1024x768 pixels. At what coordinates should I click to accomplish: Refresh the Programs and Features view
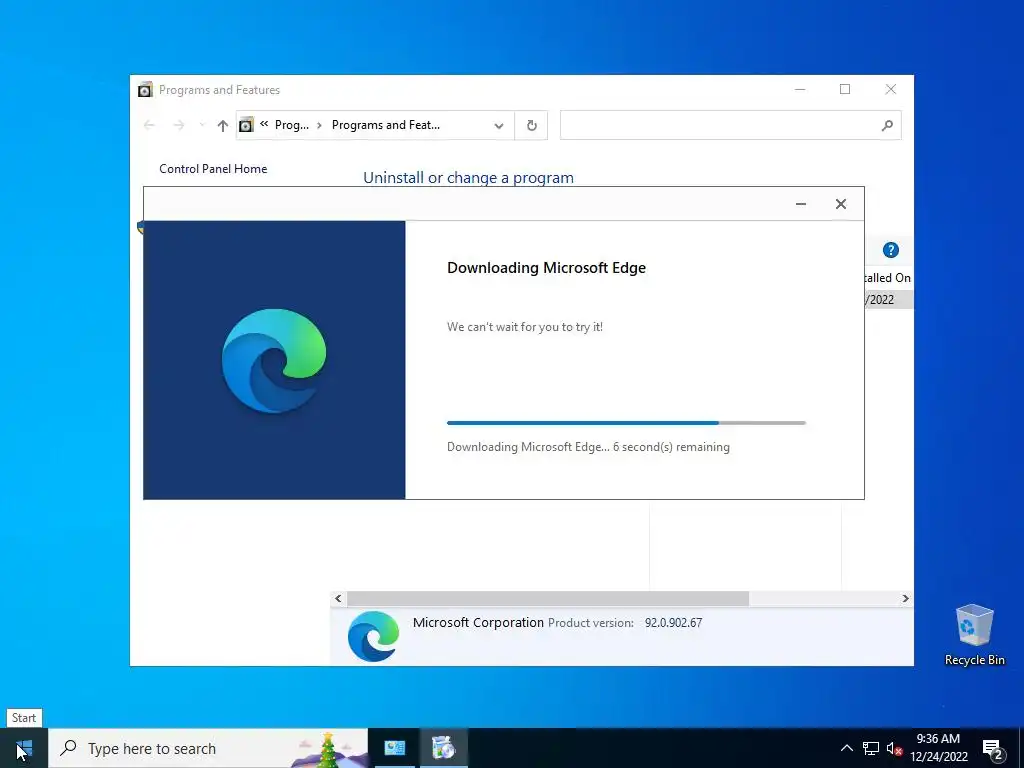pos(532,125)
